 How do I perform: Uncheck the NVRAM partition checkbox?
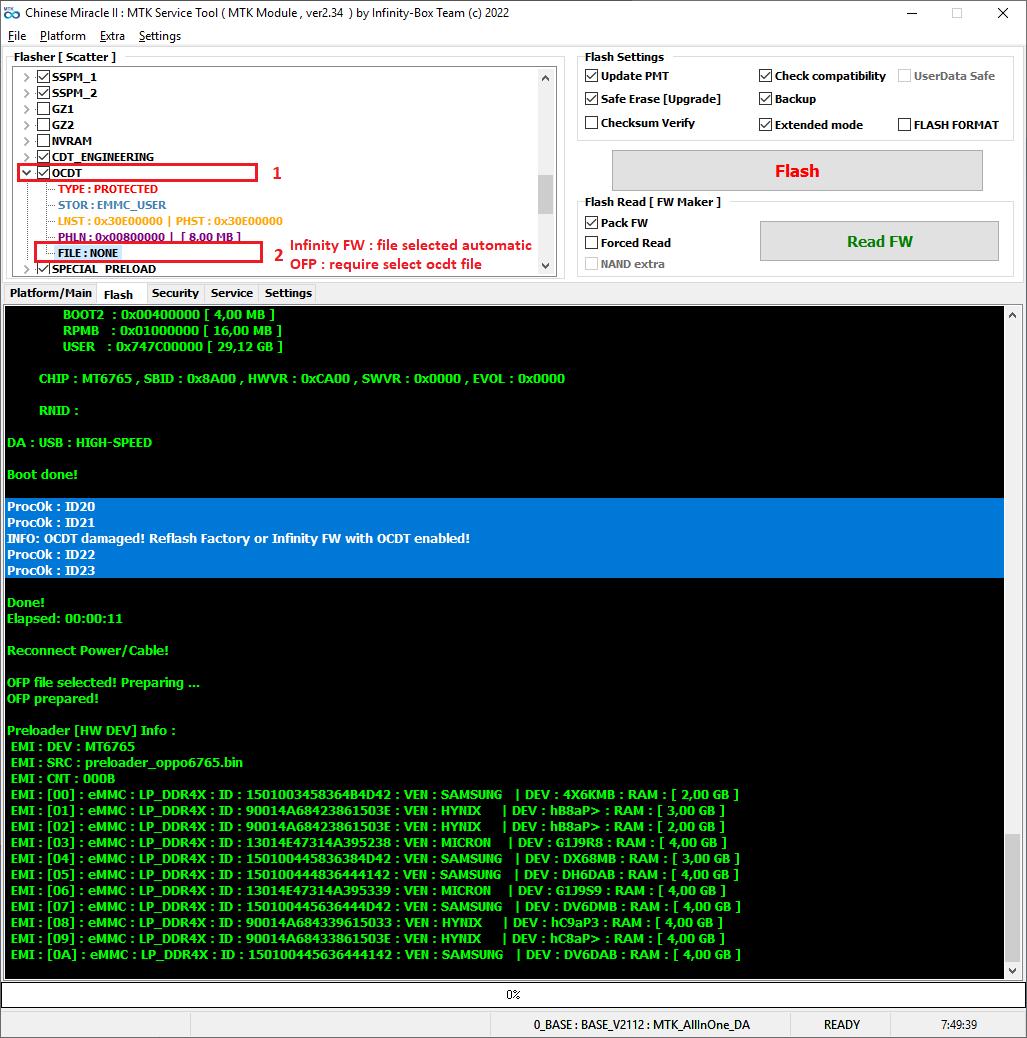(43, 141)
